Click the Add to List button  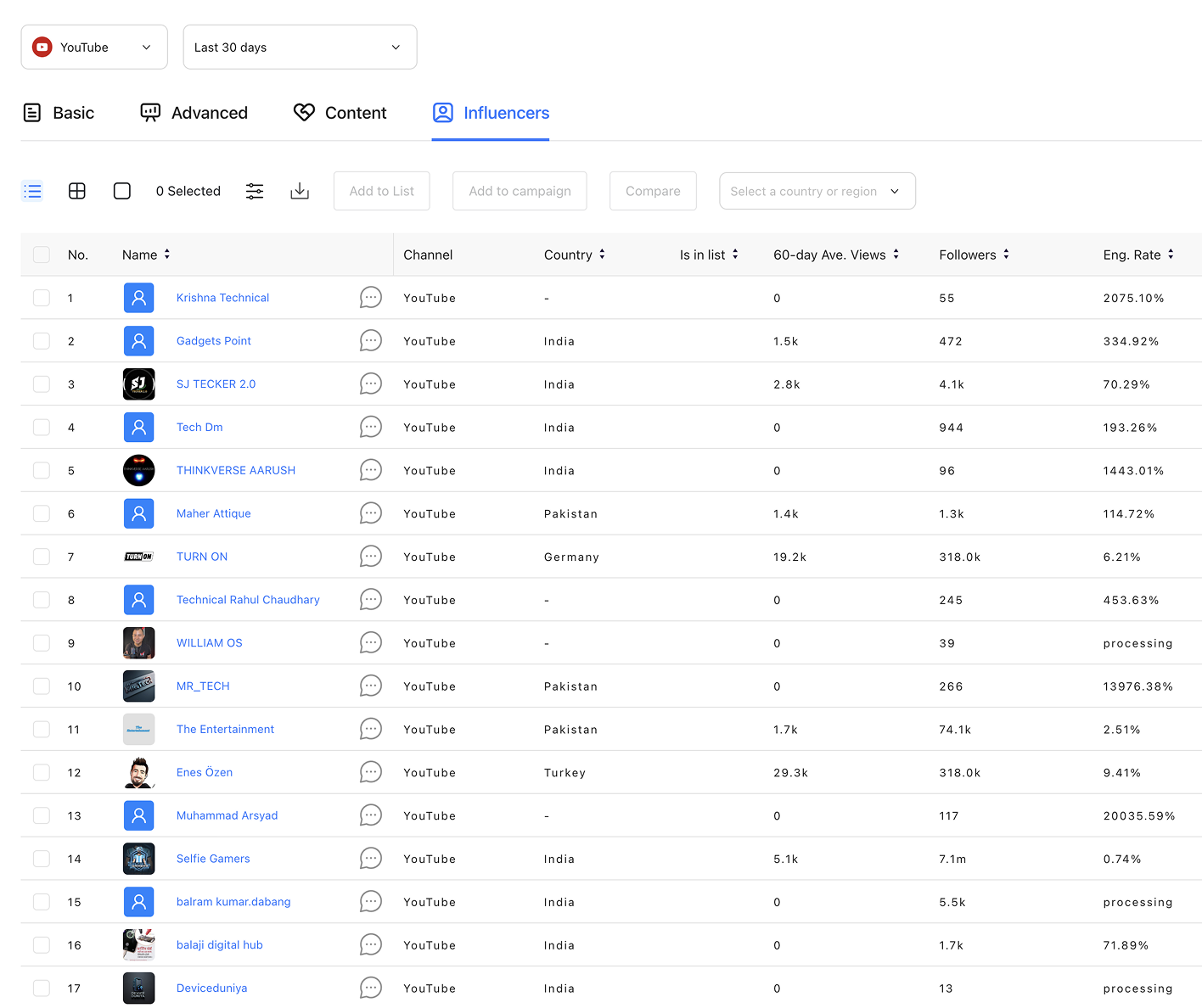382,191
